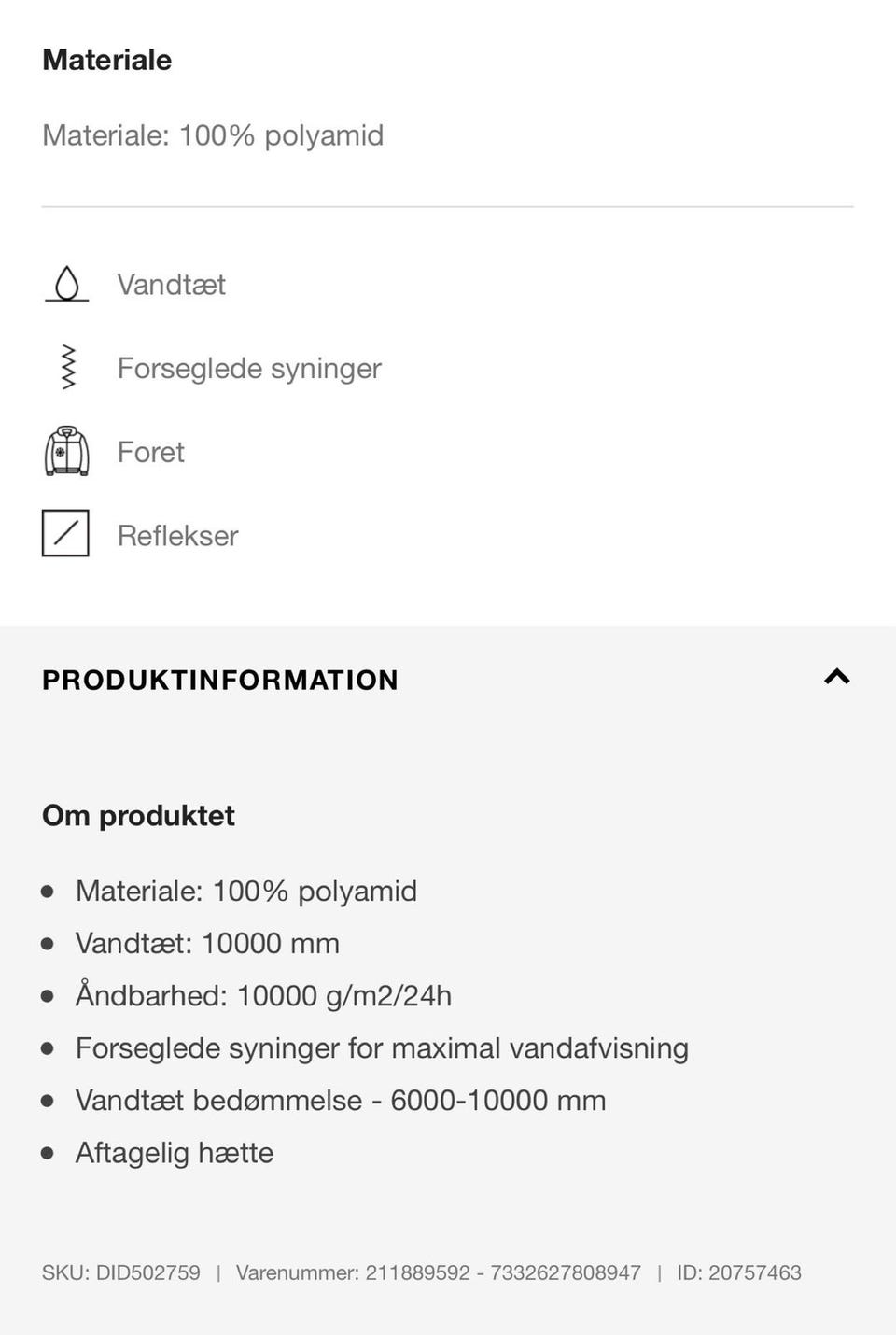Click the lined jacket icon

[66, 452]
